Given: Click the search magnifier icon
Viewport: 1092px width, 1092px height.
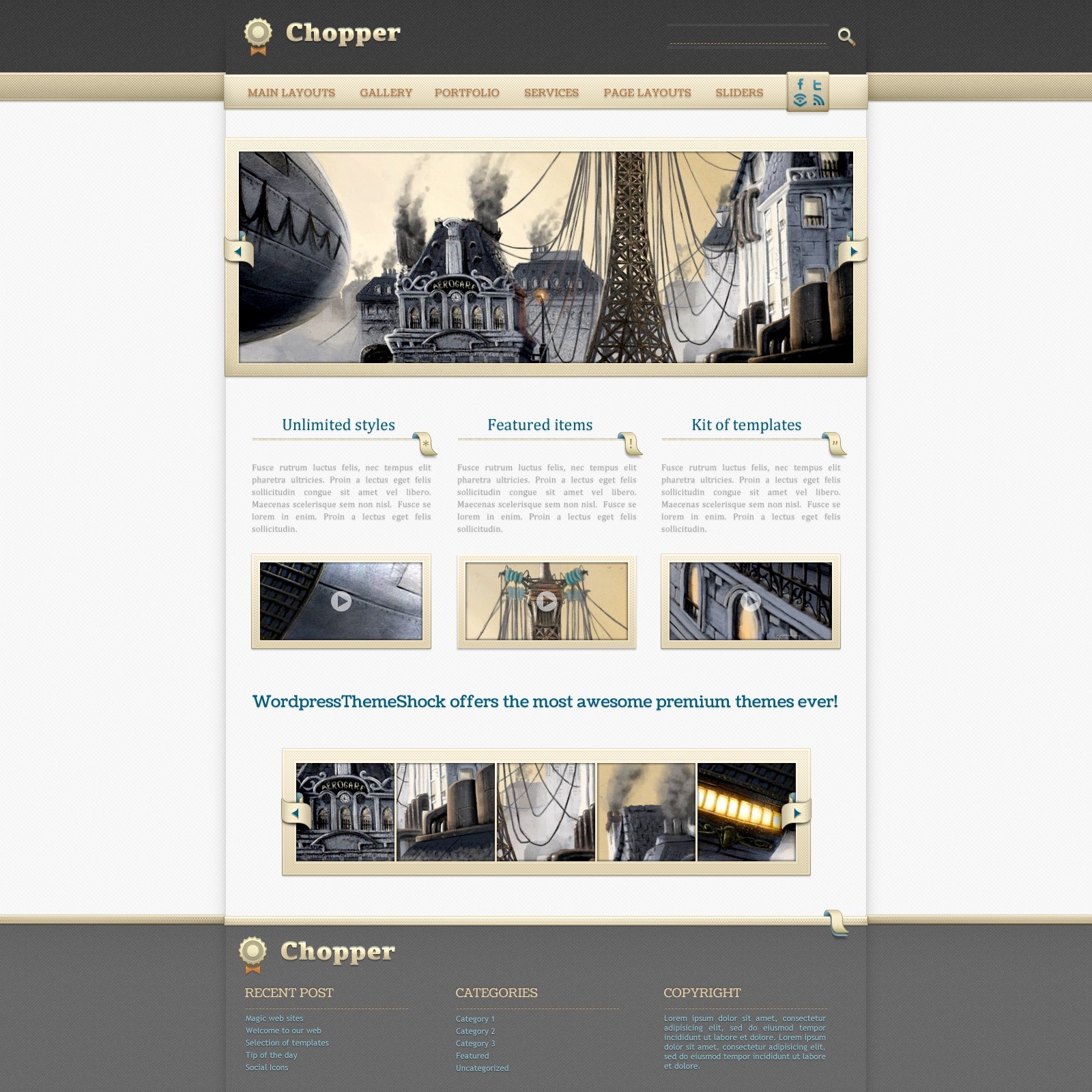Looking at the screenshot, I should click(846, 36).
